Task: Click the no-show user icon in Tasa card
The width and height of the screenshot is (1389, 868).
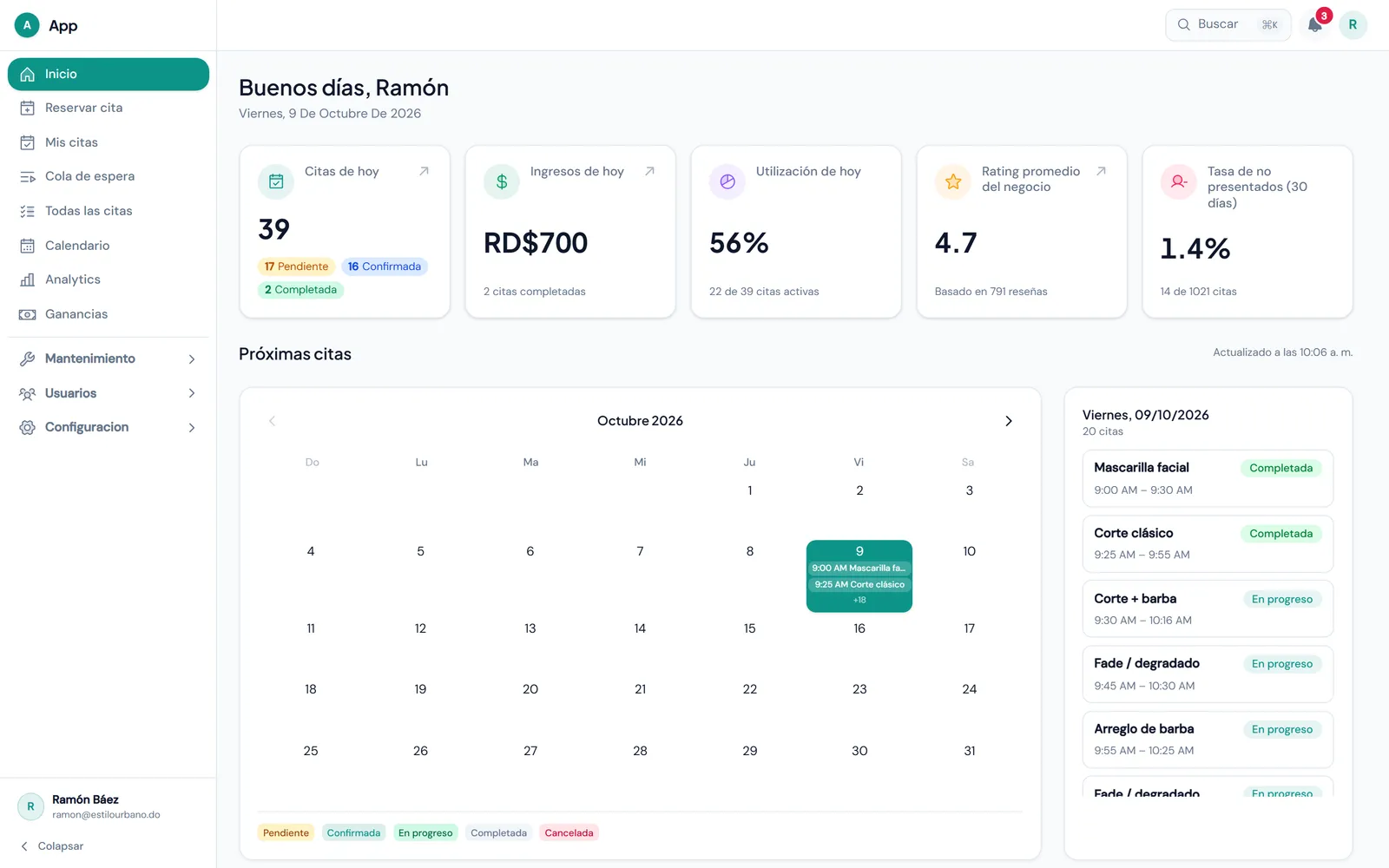Action: pos(1179,181)
